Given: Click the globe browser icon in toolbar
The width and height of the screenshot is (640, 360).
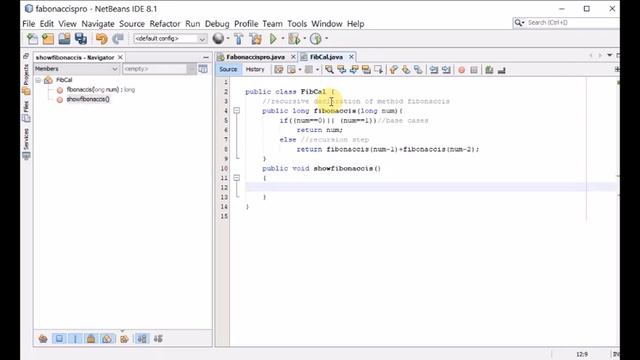Looking at the screenshot, I should click(x=218, y=39).
